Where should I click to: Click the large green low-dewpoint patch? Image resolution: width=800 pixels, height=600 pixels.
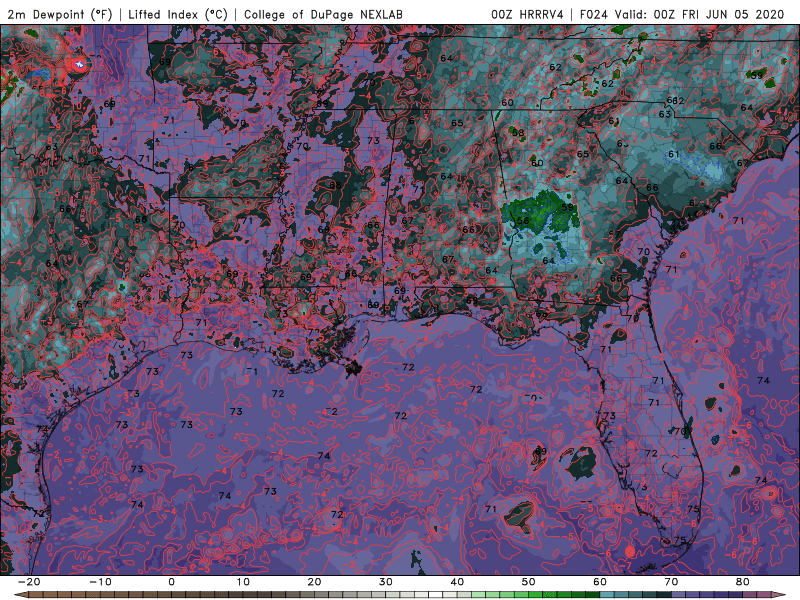point(540,214)
